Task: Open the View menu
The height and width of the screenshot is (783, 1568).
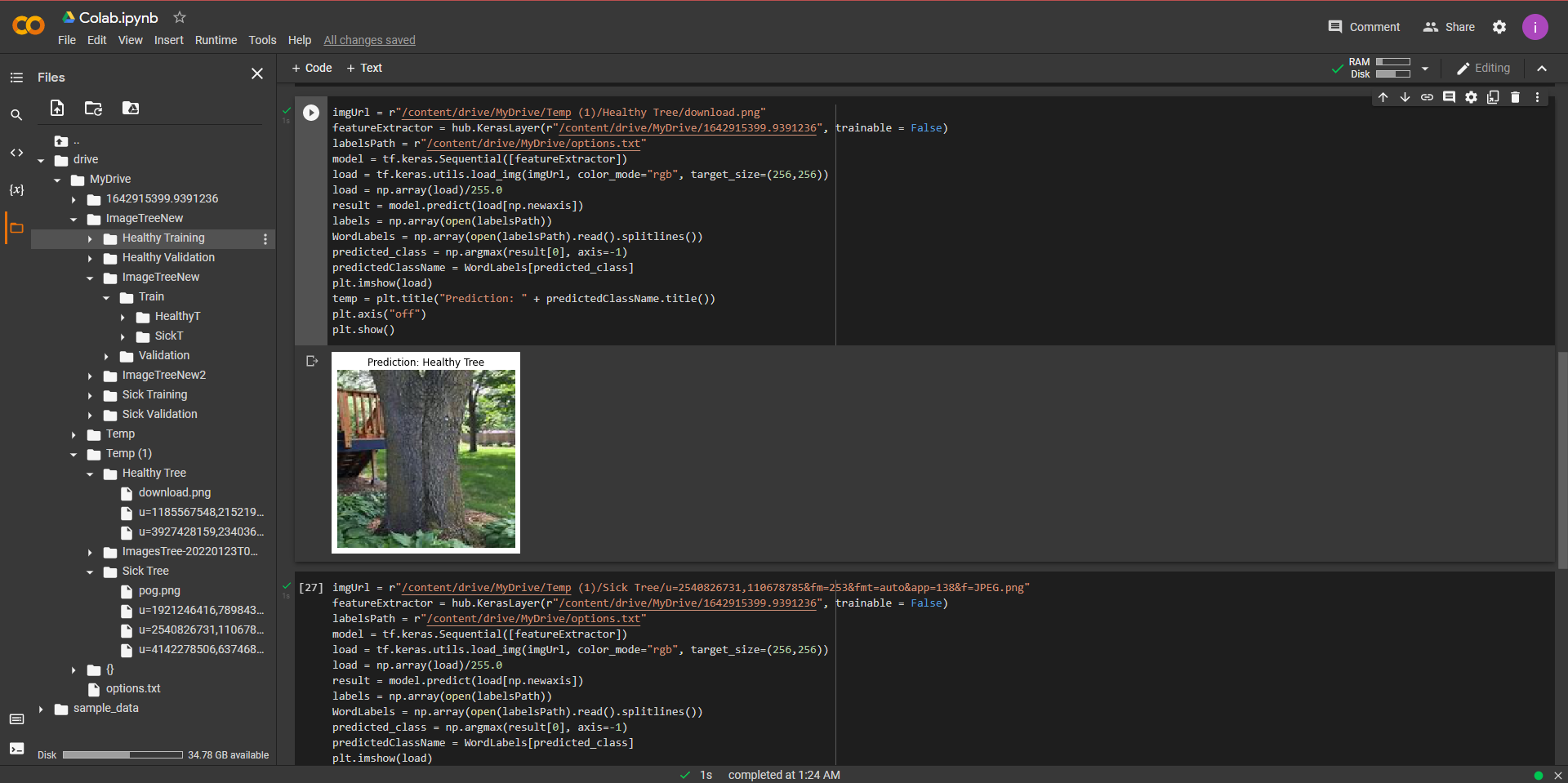Action: (131, 40)
